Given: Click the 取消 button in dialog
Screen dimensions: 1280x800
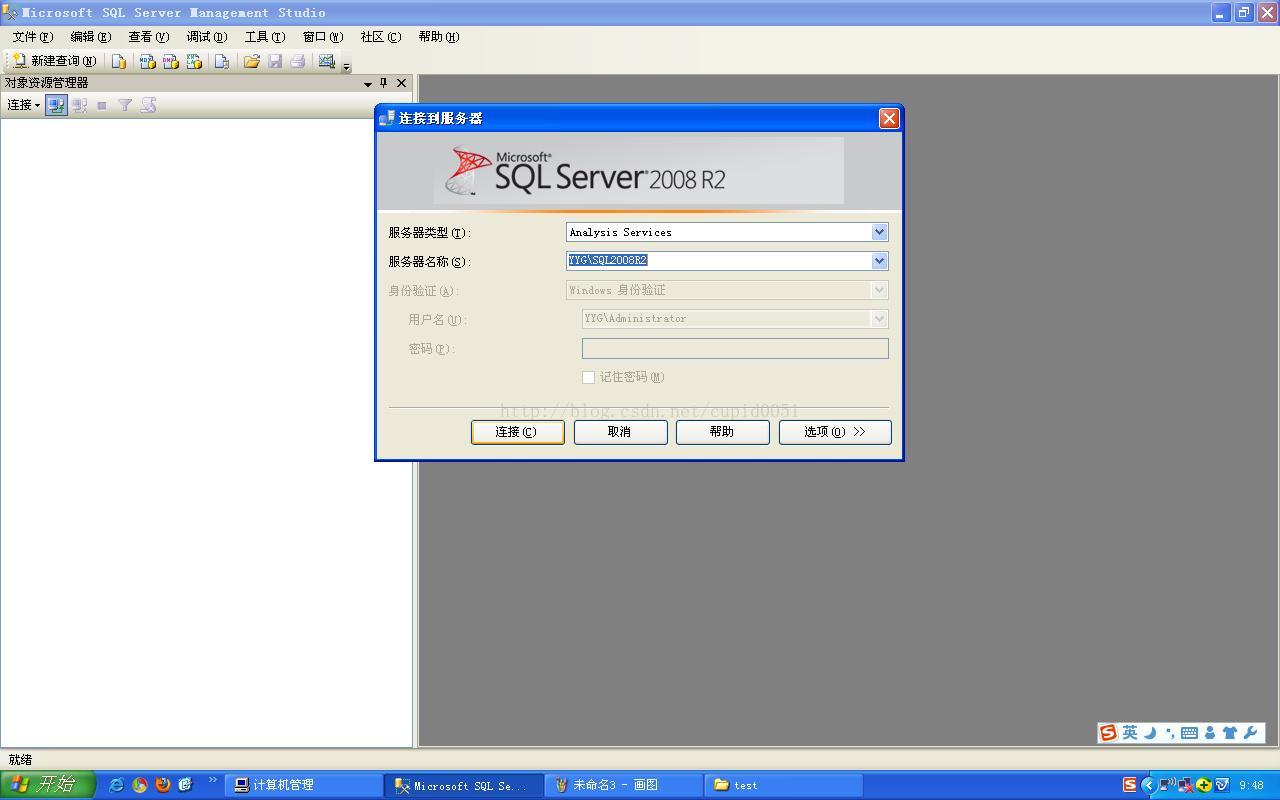Looking at the screenshot, I should click(620, 432).
